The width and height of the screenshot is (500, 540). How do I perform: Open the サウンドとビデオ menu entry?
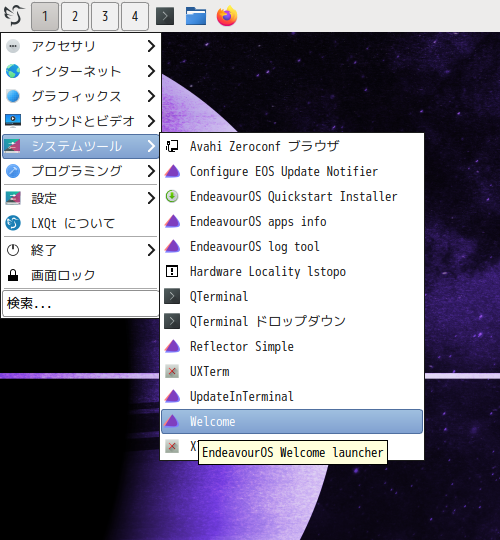pyautogui.click(x=81, y=121)
